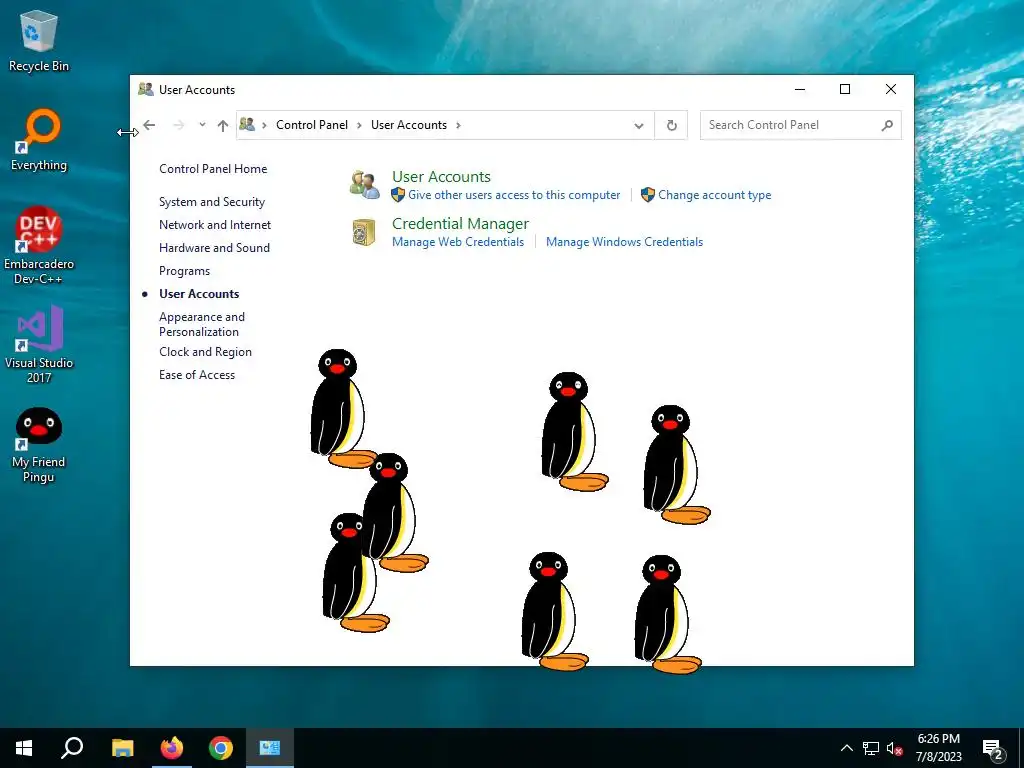Open Clock and Region category
The height and width of the screenshot is (768, 1024).
(205, 352)
